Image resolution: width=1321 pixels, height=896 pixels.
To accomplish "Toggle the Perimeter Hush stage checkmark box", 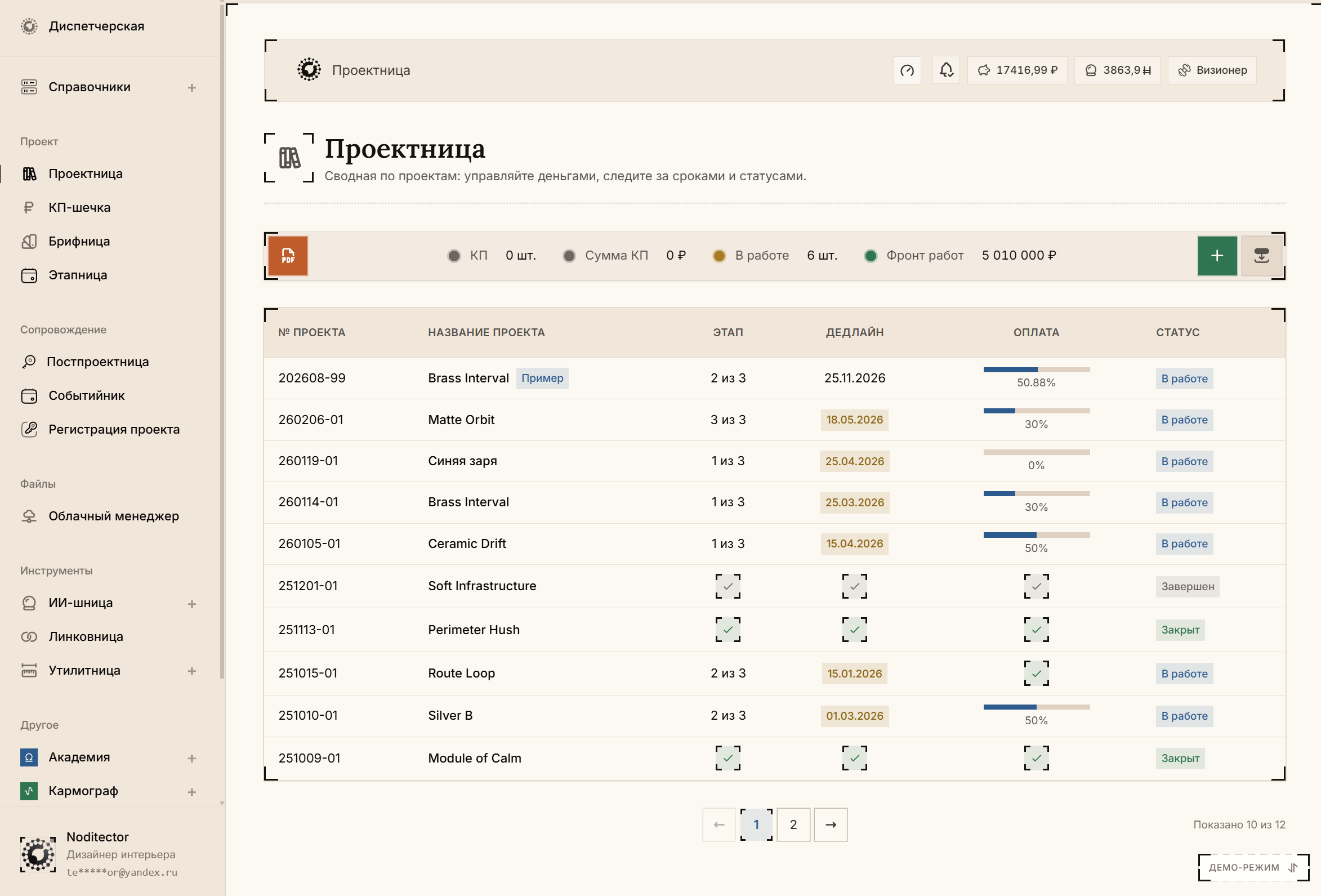I will point(728,630).
